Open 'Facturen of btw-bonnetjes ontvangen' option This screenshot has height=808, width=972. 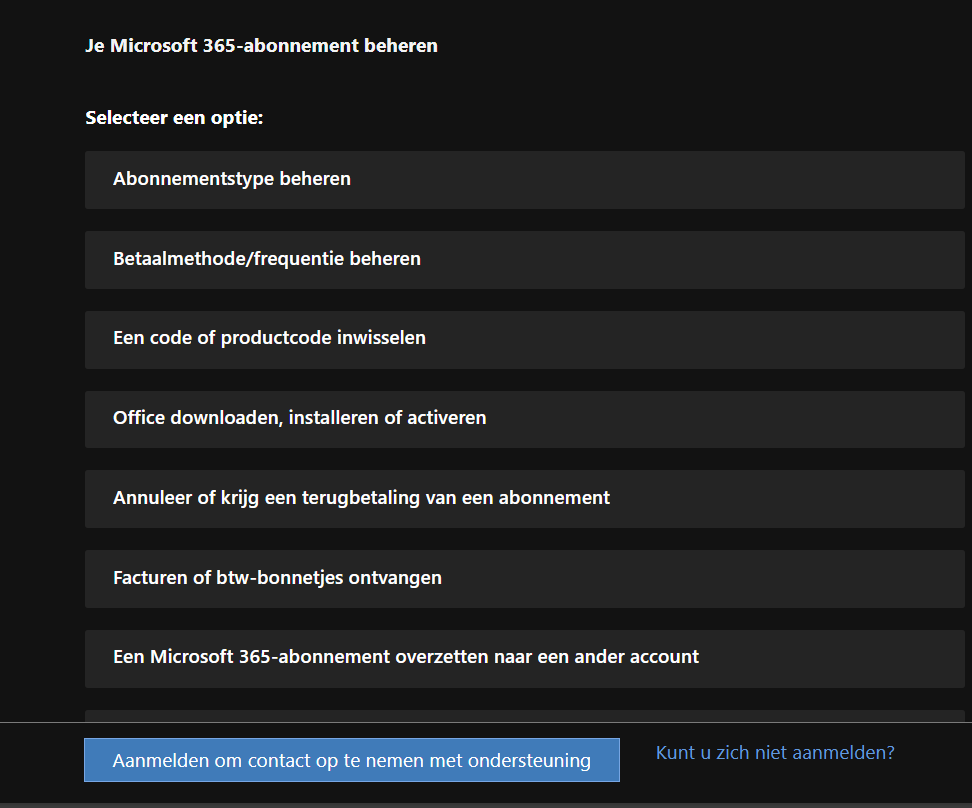pyautogui.click(x=524, y=579)
